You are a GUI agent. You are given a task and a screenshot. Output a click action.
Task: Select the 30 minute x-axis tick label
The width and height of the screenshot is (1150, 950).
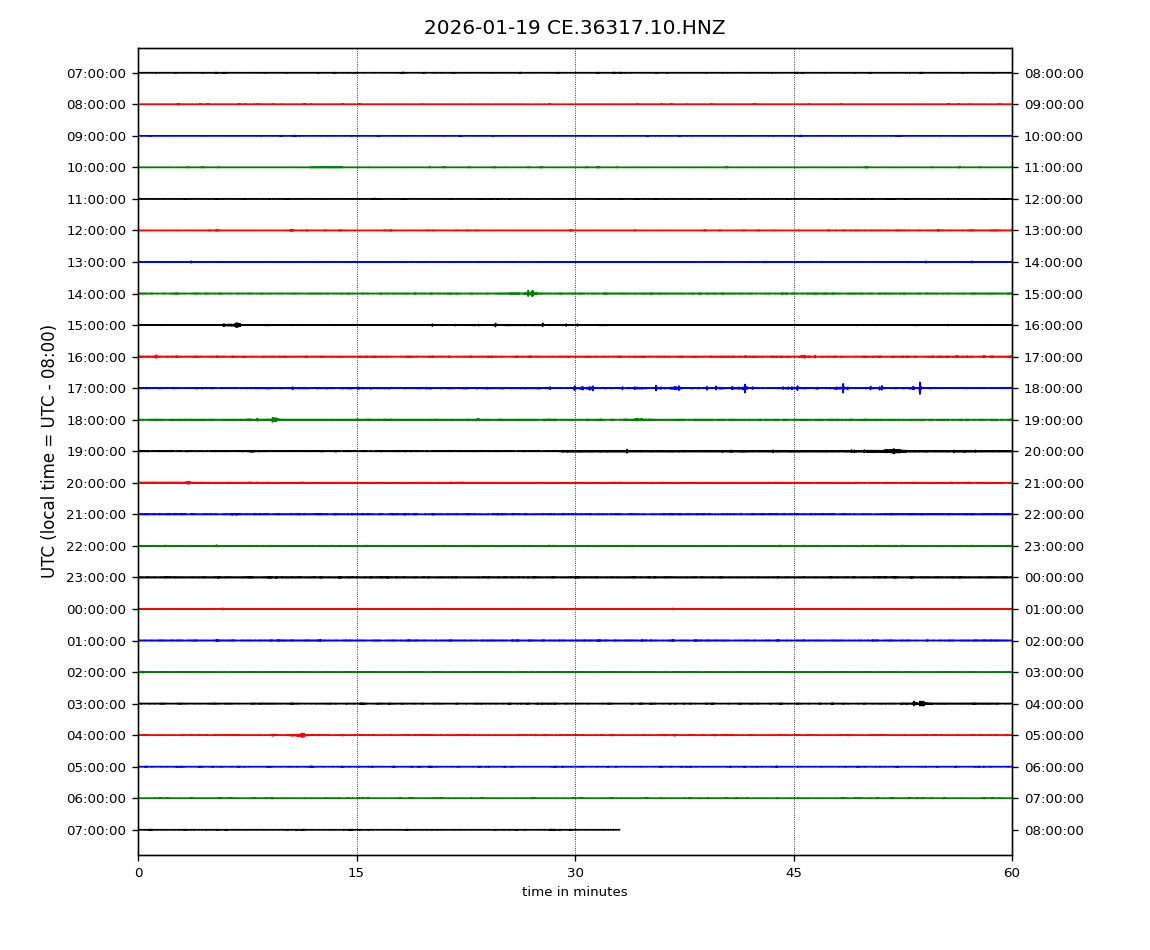[x=575, y=873]
